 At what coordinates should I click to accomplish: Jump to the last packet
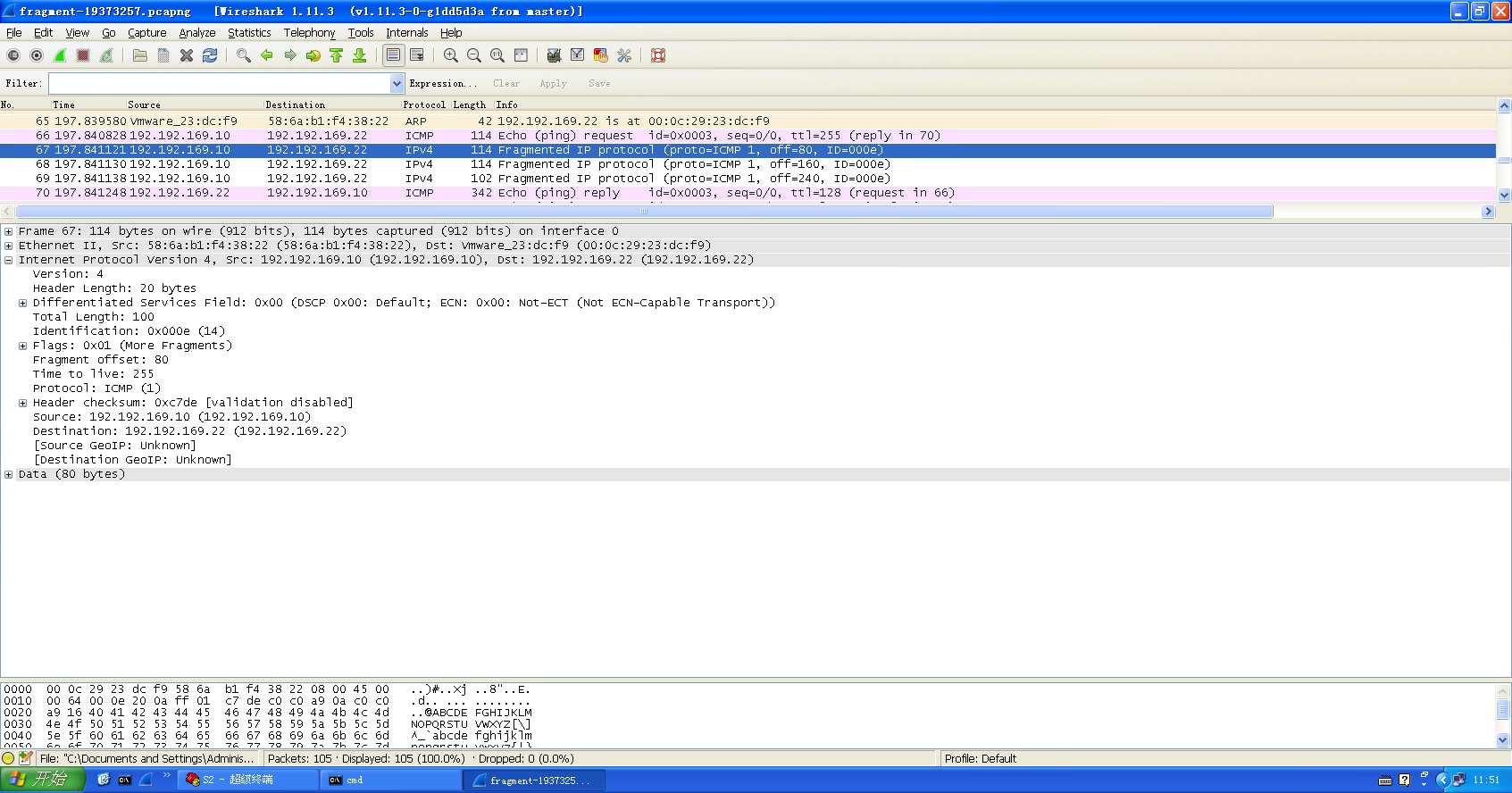(x=359, y=55)
